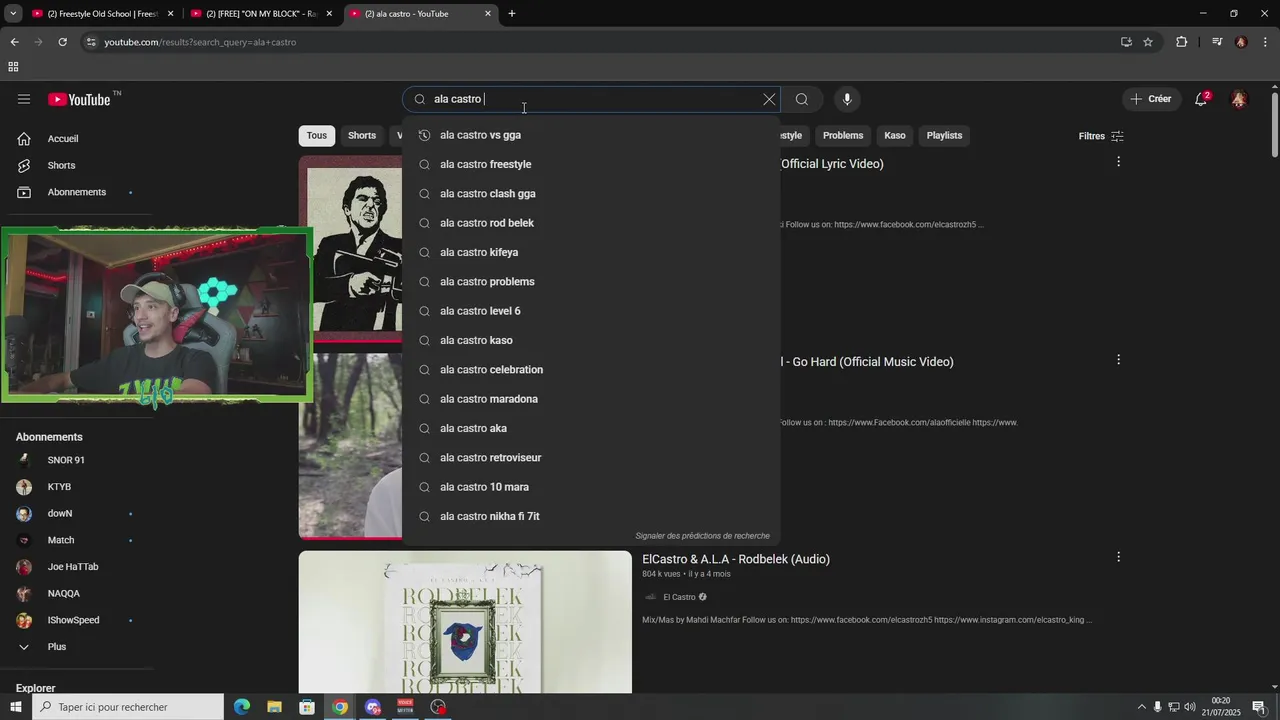Open Windows Start menu
Image resolution: width=1280 pixels, height=720 pixels.
tap(15, 707)
